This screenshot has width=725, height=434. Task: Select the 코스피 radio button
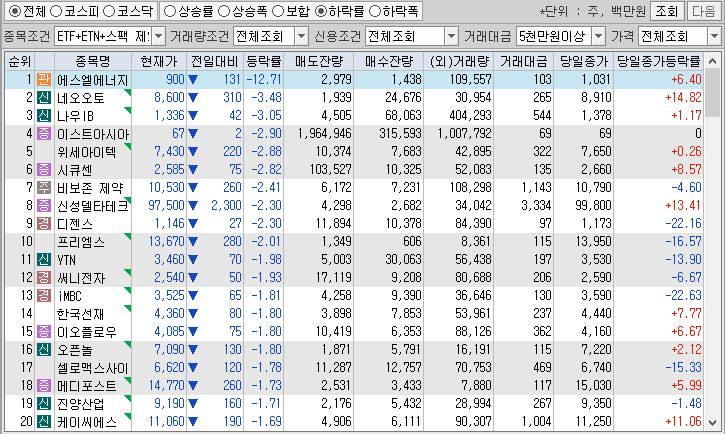click(x=55, y=11)
